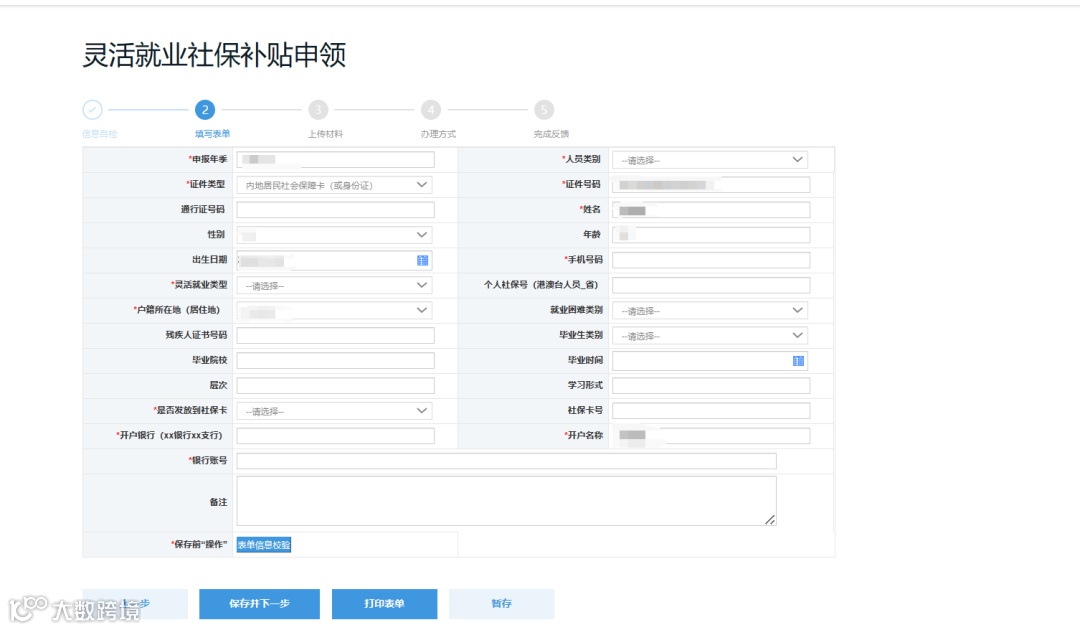1080x630 pixels.
Task: Focus the 手机号码 input field
Action: 711,260
